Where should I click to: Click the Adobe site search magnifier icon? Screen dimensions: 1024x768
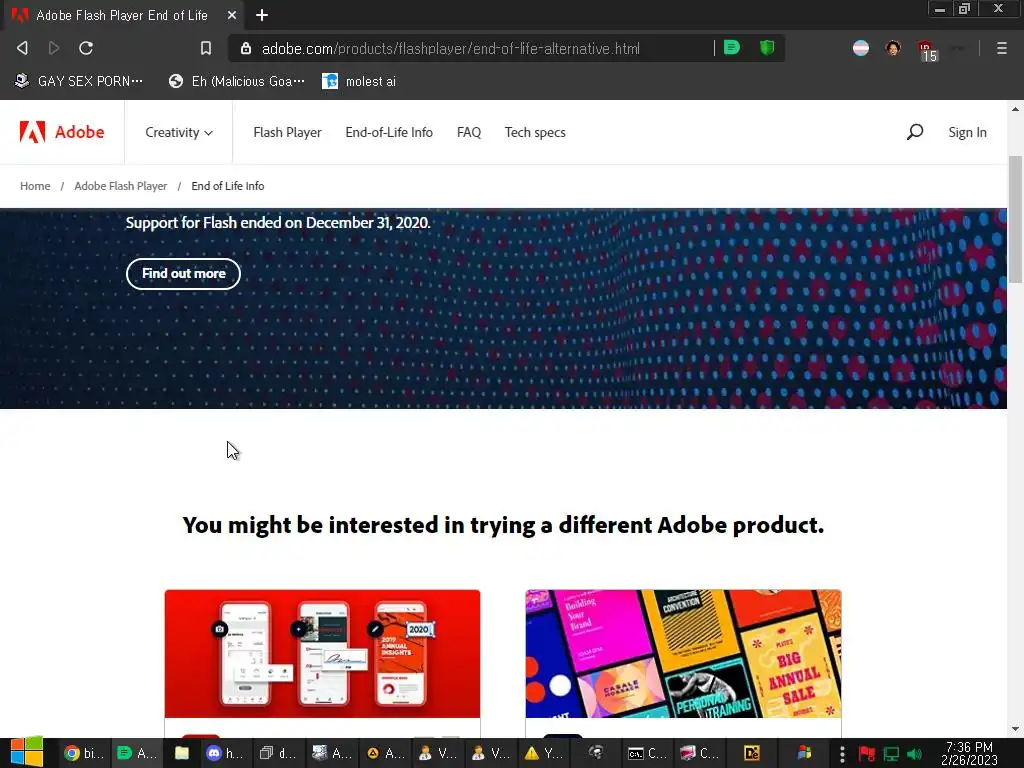point(915,132)
